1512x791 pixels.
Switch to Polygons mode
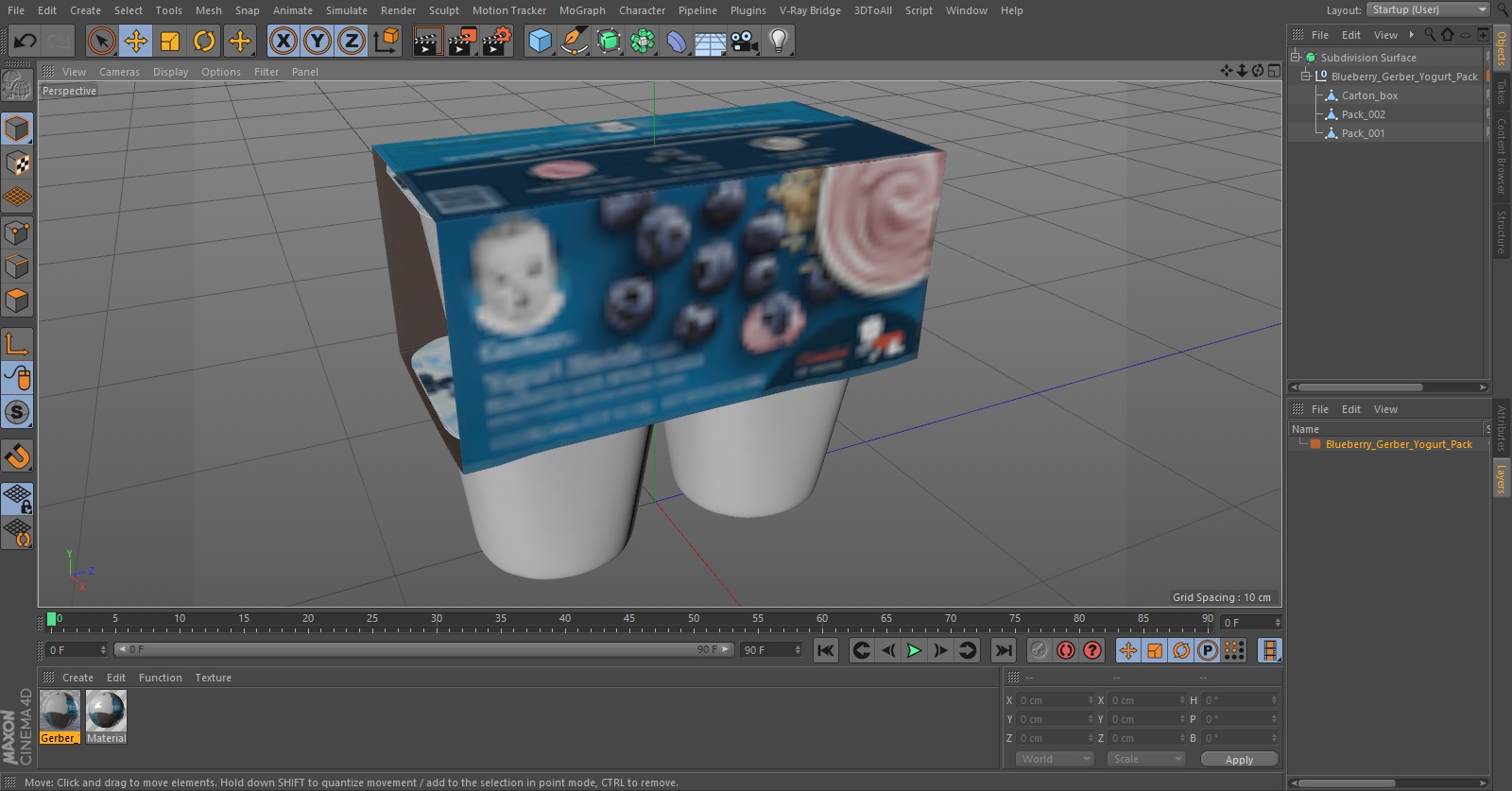18,301
